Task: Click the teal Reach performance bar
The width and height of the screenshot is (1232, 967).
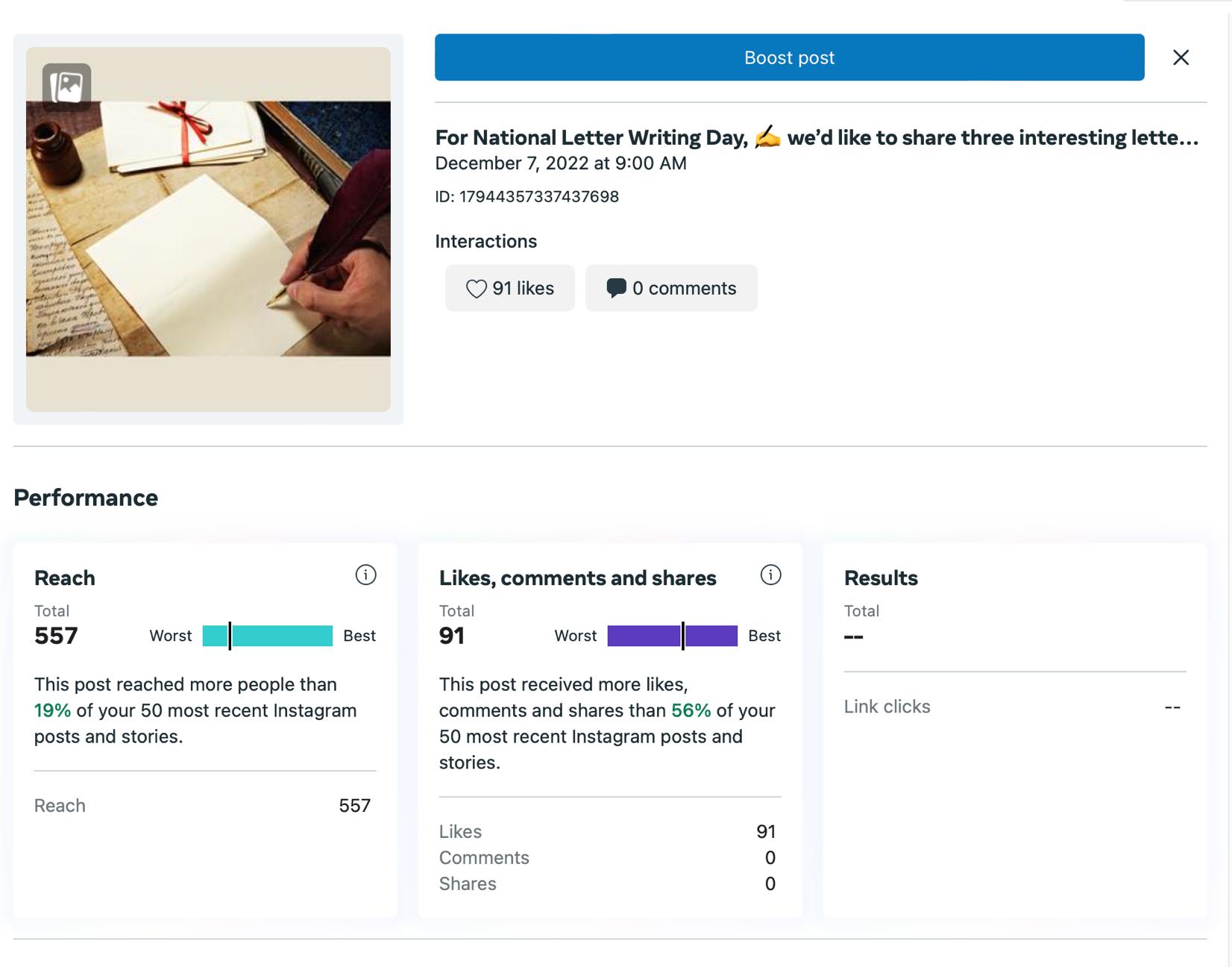Action: [x=268, y=636]
